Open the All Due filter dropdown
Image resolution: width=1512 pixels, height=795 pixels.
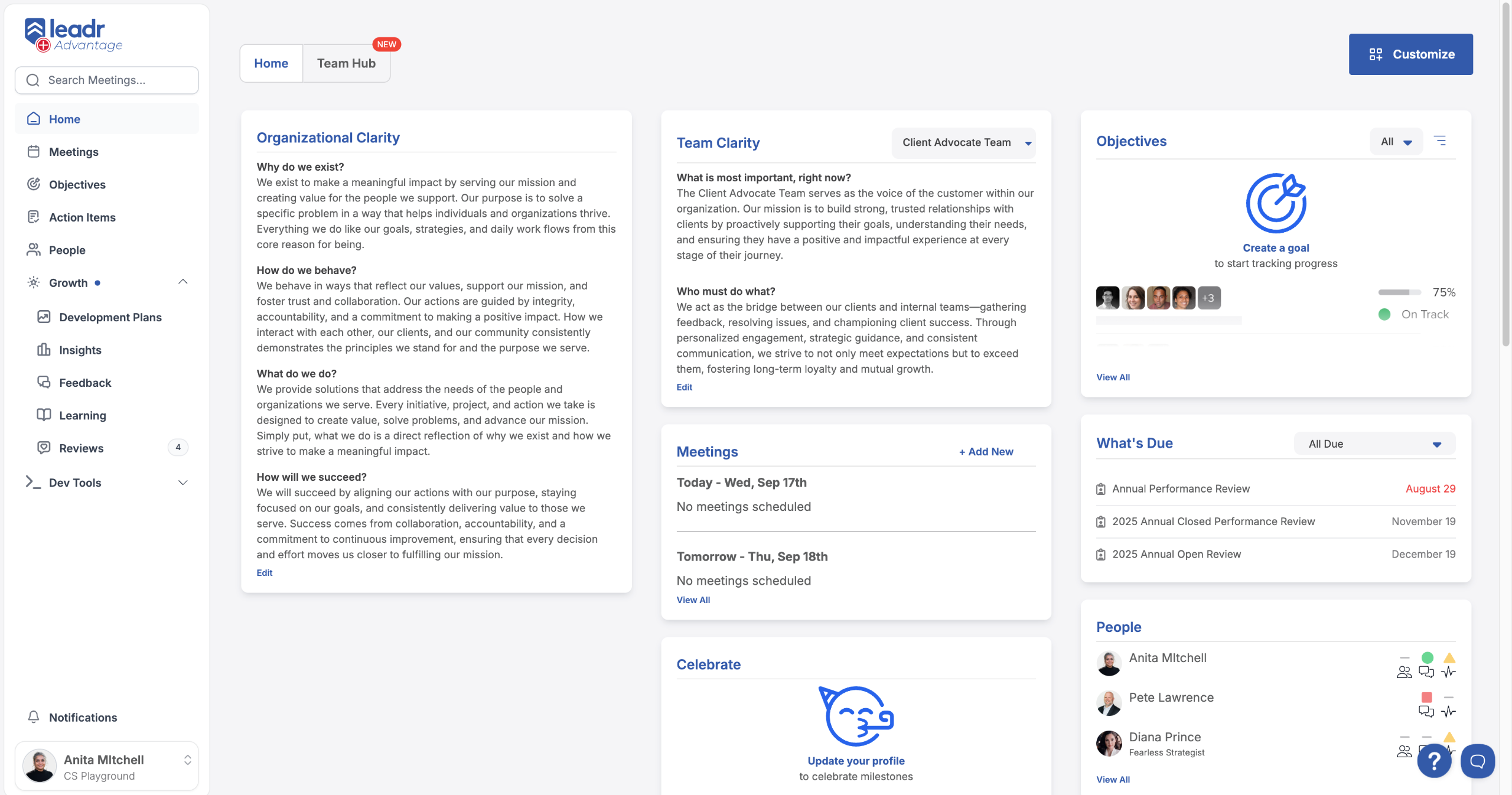1374,444
